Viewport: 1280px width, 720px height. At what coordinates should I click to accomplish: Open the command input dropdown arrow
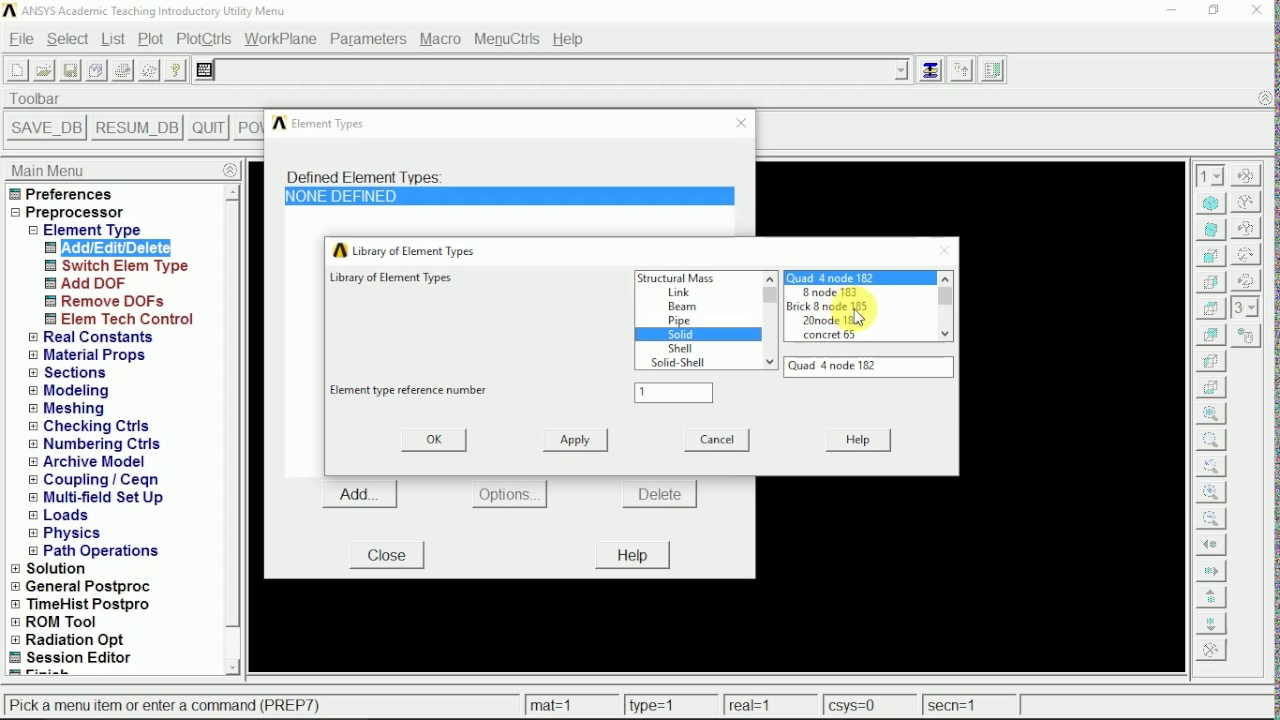901,71
